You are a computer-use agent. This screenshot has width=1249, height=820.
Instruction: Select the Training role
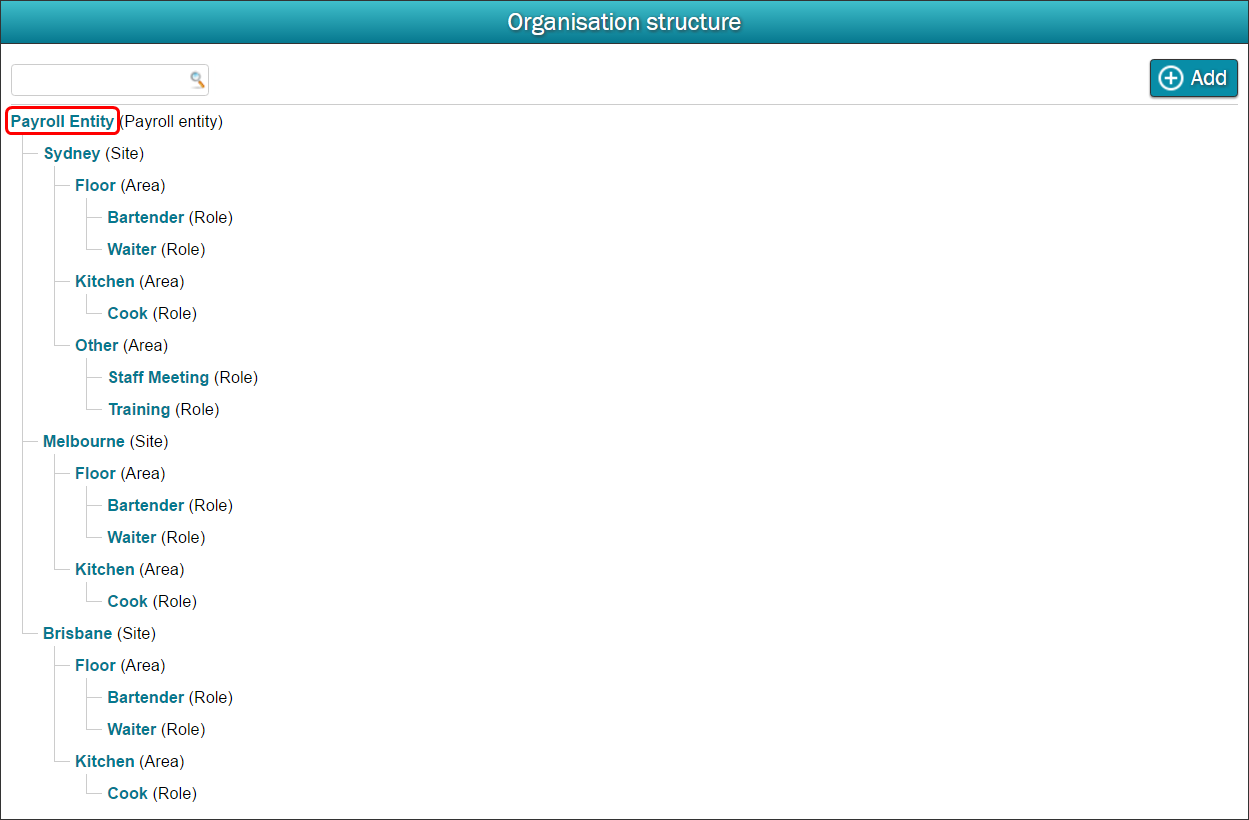139,409
